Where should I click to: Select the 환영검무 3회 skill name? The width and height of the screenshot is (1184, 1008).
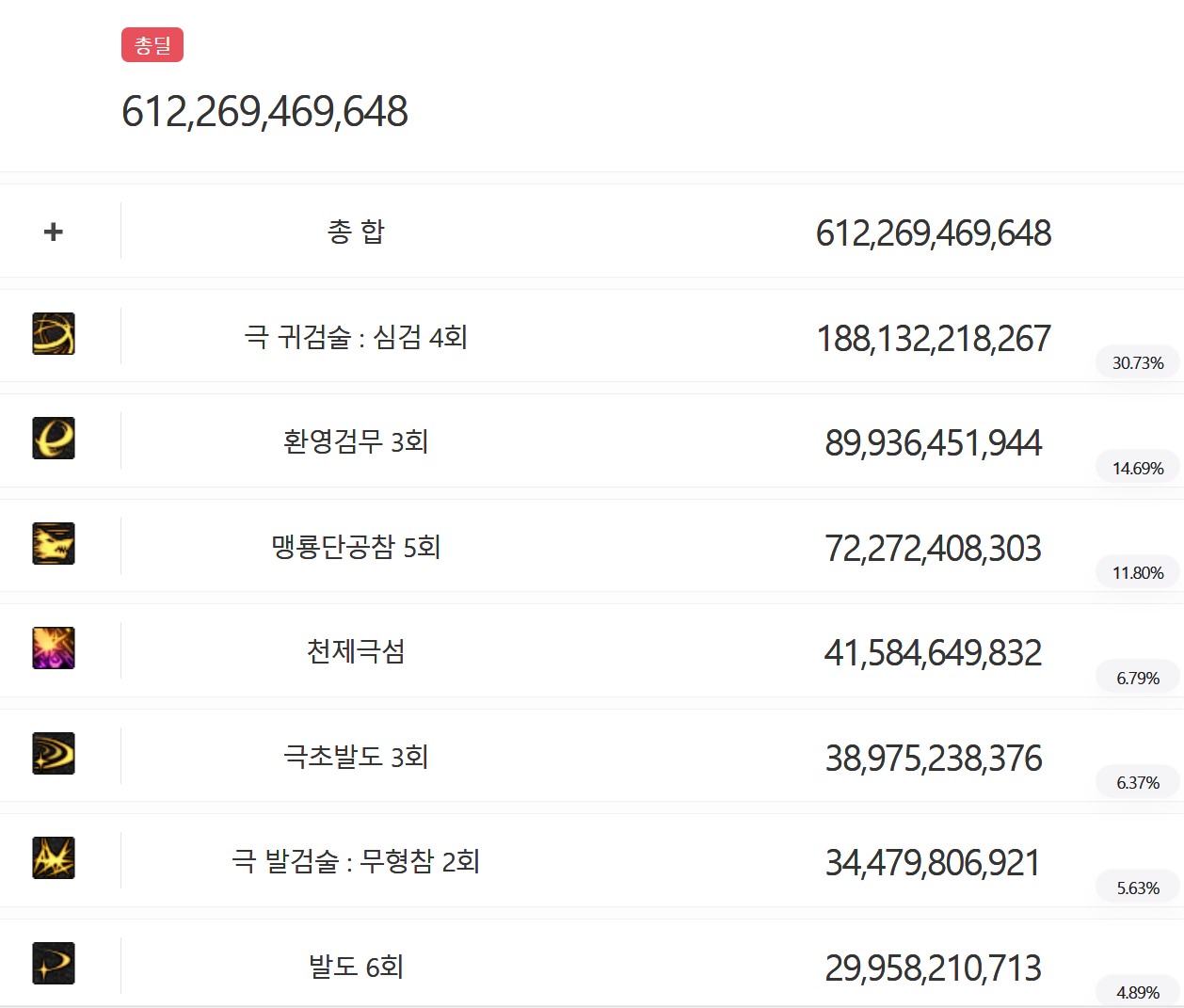(x=356, y=441)
